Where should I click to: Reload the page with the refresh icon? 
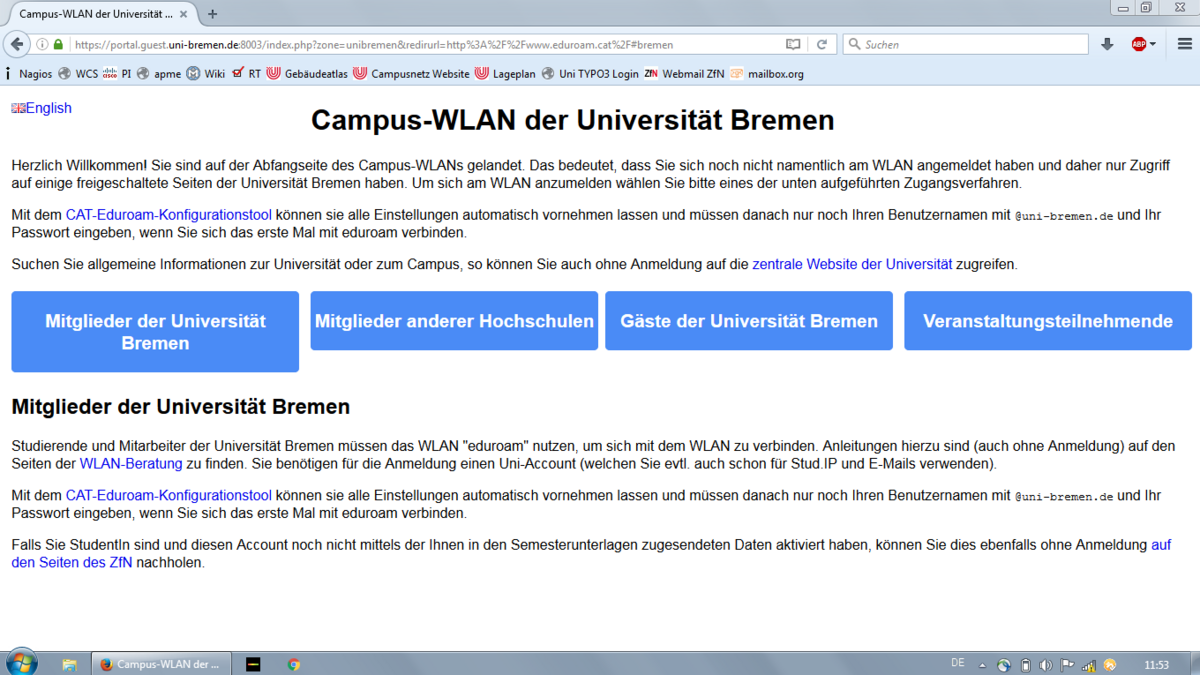click(x=822, y=44)
